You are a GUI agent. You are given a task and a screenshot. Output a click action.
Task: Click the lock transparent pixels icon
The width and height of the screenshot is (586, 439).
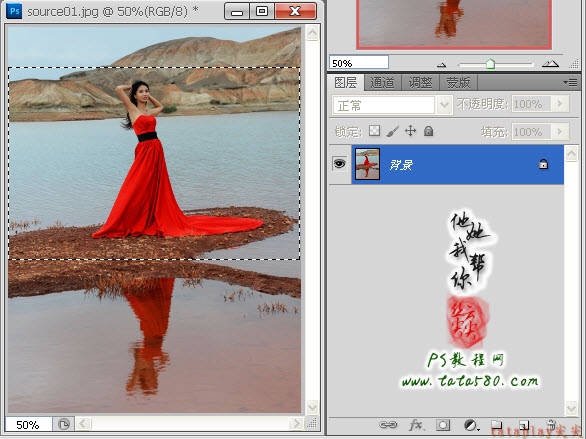[x=374, y=131]
